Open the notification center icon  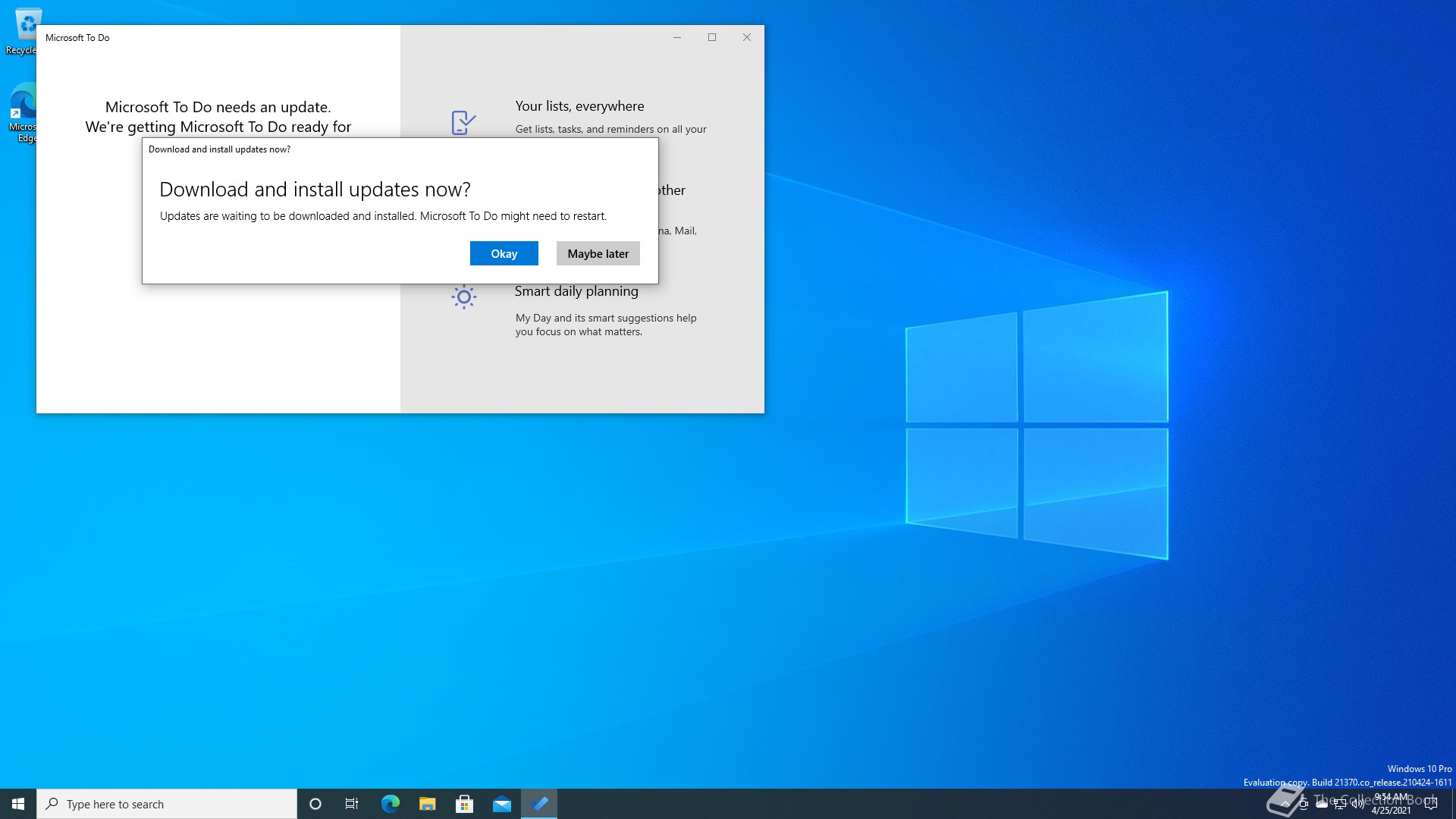pyautogui.click(x=1431, y=804)
